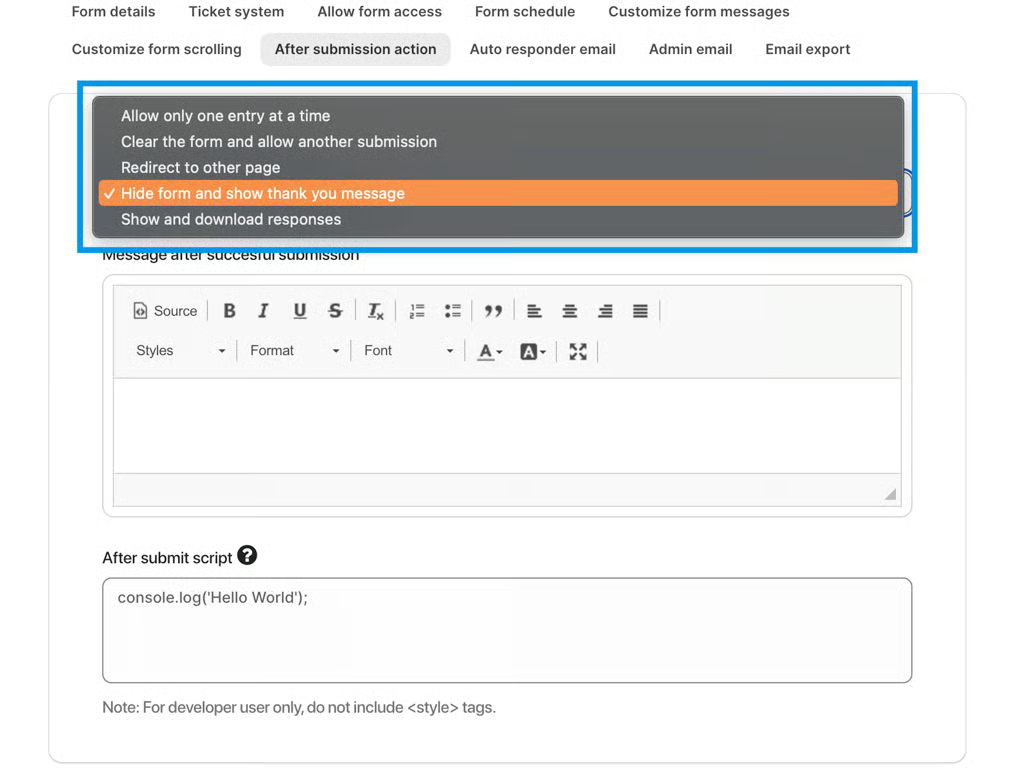Open the Admin email tab
Screen dimensions: 1020x768
690,49
